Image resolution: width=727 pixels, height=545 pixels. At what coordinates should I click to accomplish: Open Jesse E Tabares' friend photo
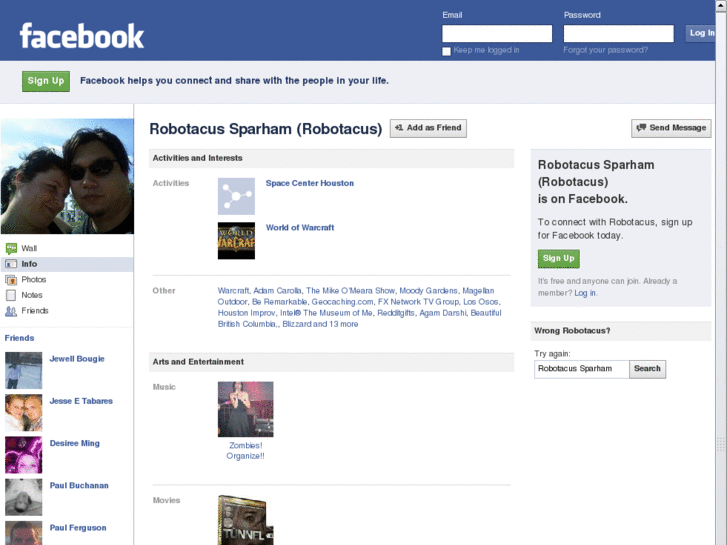(x=24, y=412)
